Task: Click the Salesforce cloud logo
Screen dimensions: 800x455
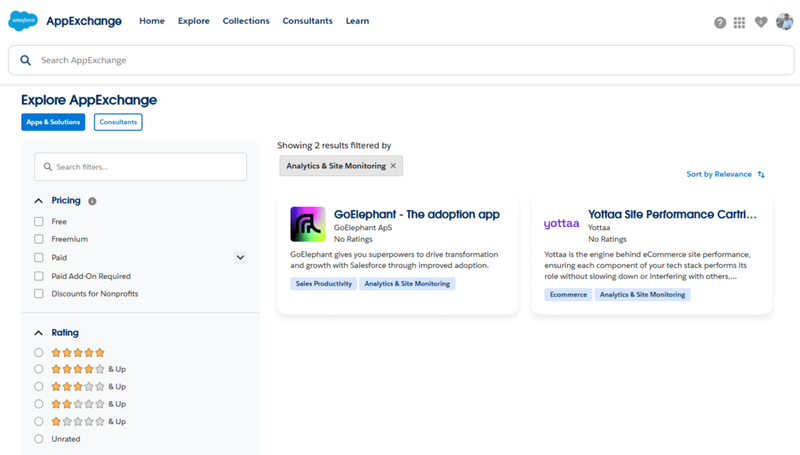Action: pos(23,21)
